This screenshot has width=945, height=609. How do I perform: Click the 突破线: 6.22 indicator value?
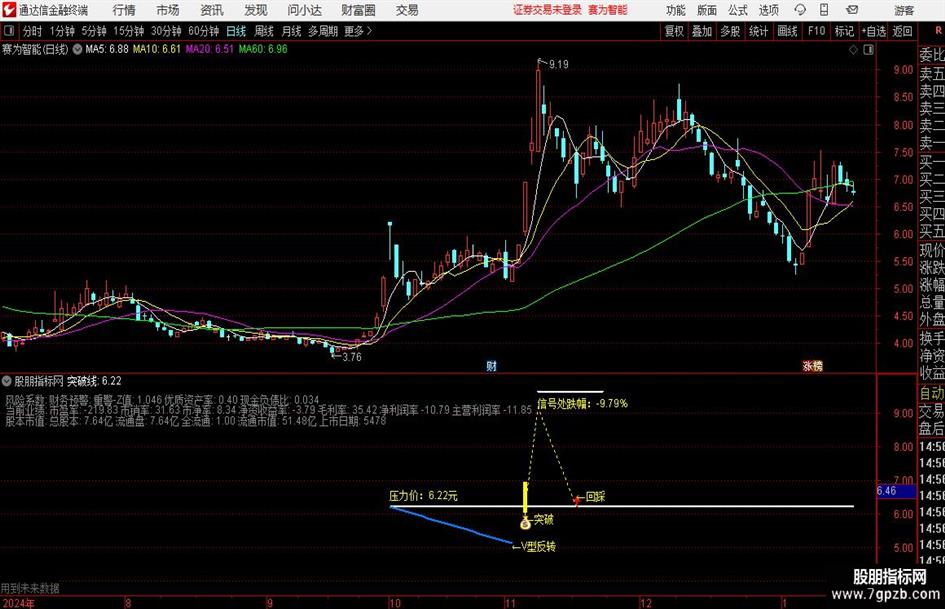94,380
